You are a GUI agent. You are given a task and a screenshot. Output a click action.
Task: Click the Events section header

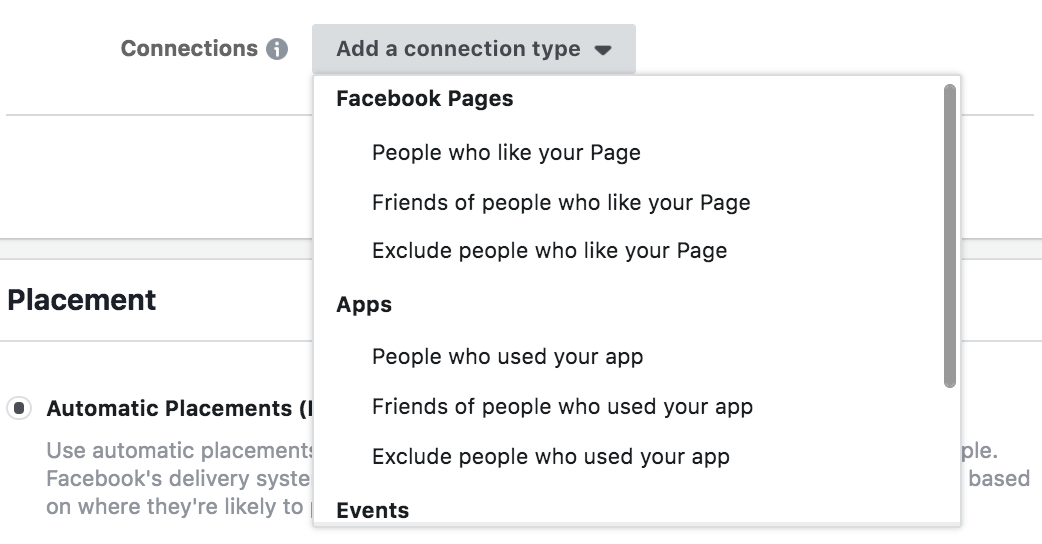pos(373,510)
